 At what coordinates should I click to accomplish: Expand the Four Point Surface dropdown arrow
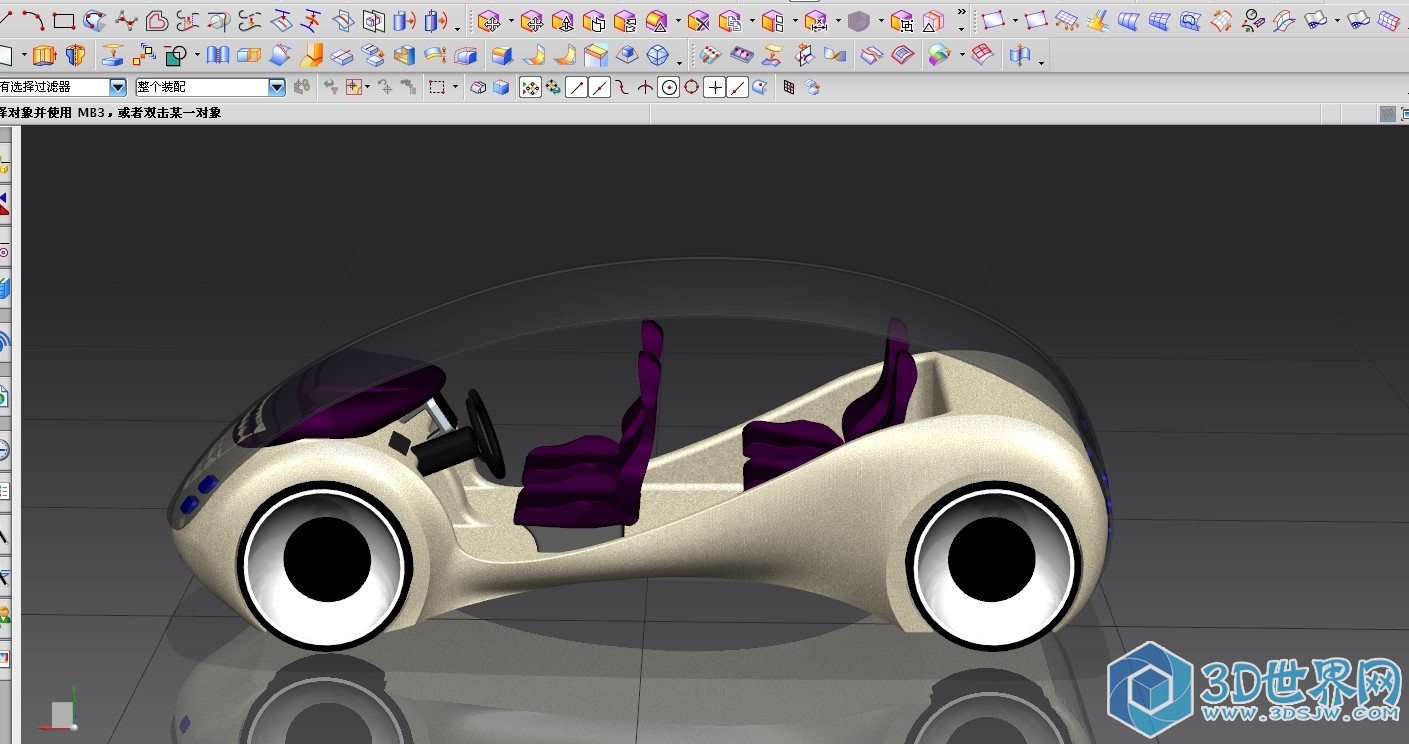coord(1014,21)
